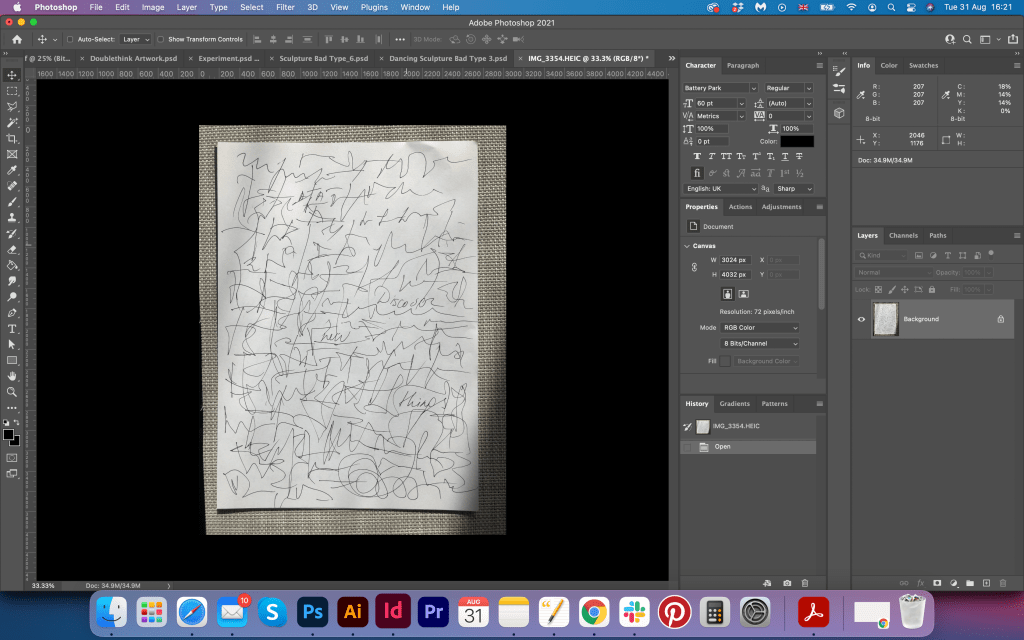Expand the RGB Color mode dropdown
The image size is (1024, 640).
(x=760, y=328)
